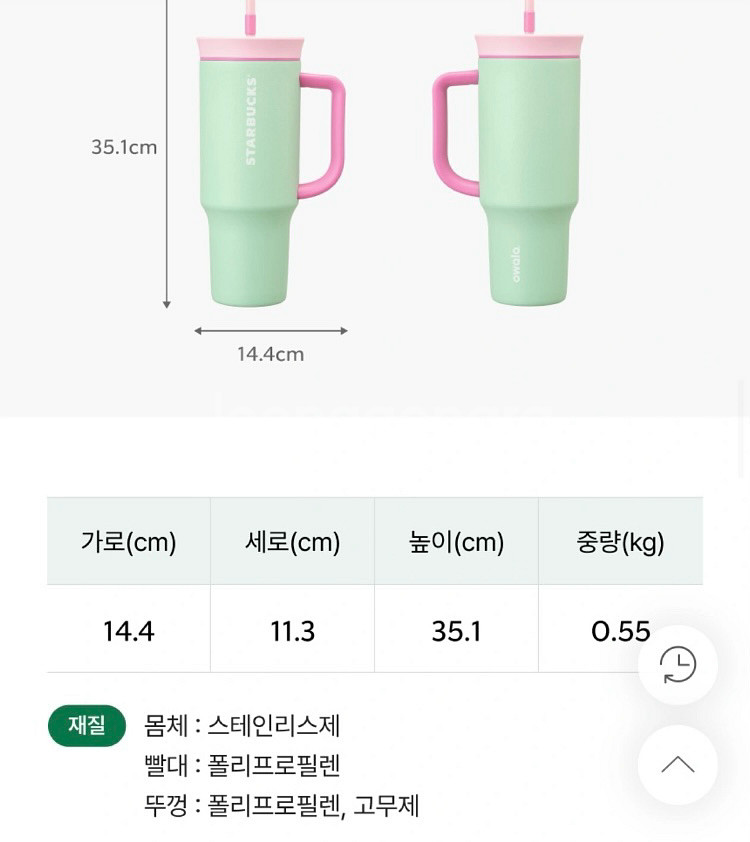Screen dimensions: 750x842
Task: Click the STARBUCKS logo on left tumbler
Action: [251, 121]
